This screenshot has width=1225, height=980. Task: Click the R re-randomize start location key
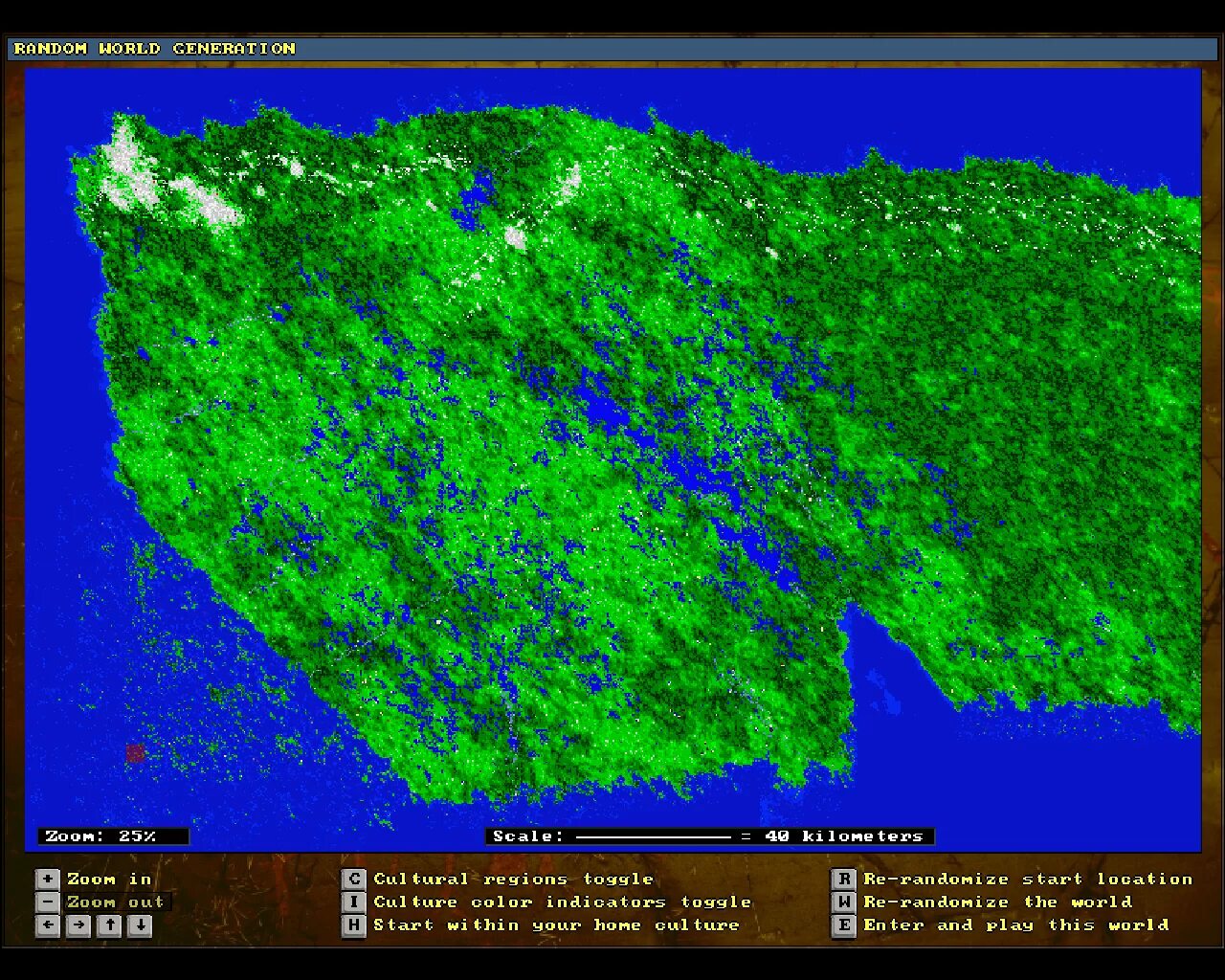pyautogui.click(x=843, y=879)
